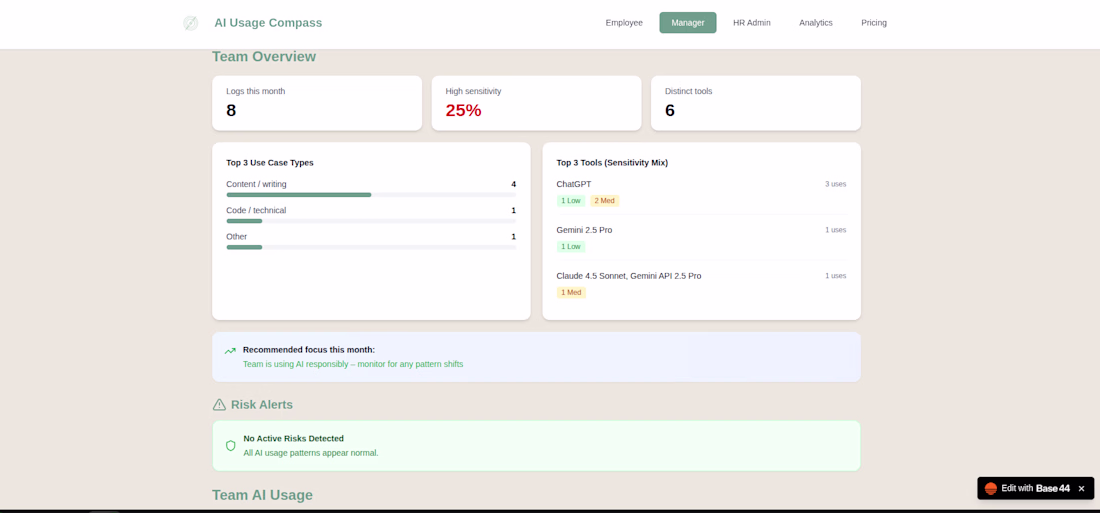Click the Content / writing progress bar
Screen dimensions: 1100x513
coord(370,194)
